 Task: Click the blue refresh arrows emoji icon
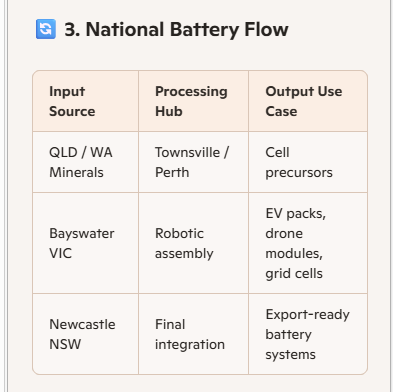[x=46, y=29]
